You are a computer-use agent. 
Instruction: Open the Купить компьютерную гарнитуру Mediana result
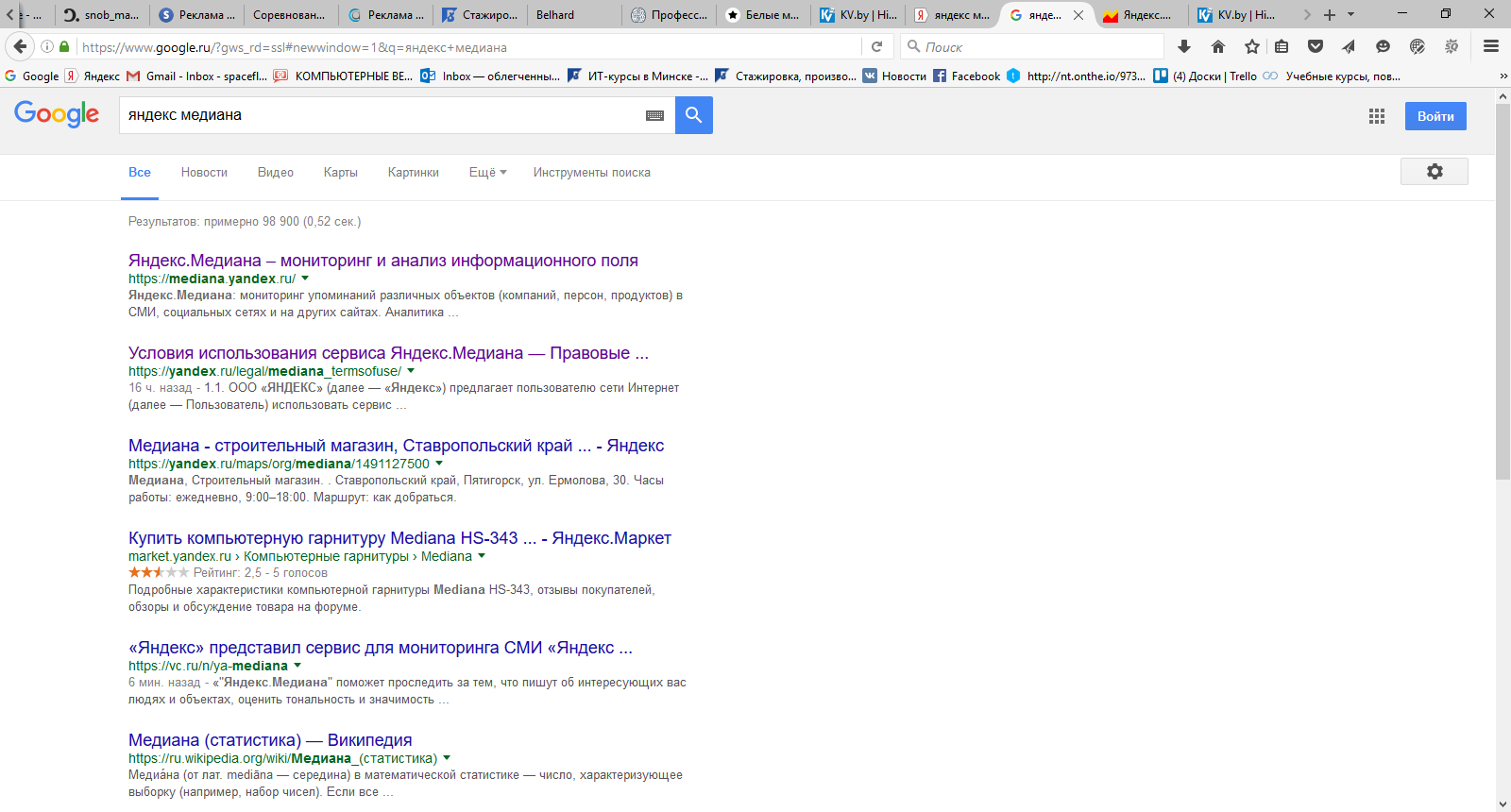399,538
